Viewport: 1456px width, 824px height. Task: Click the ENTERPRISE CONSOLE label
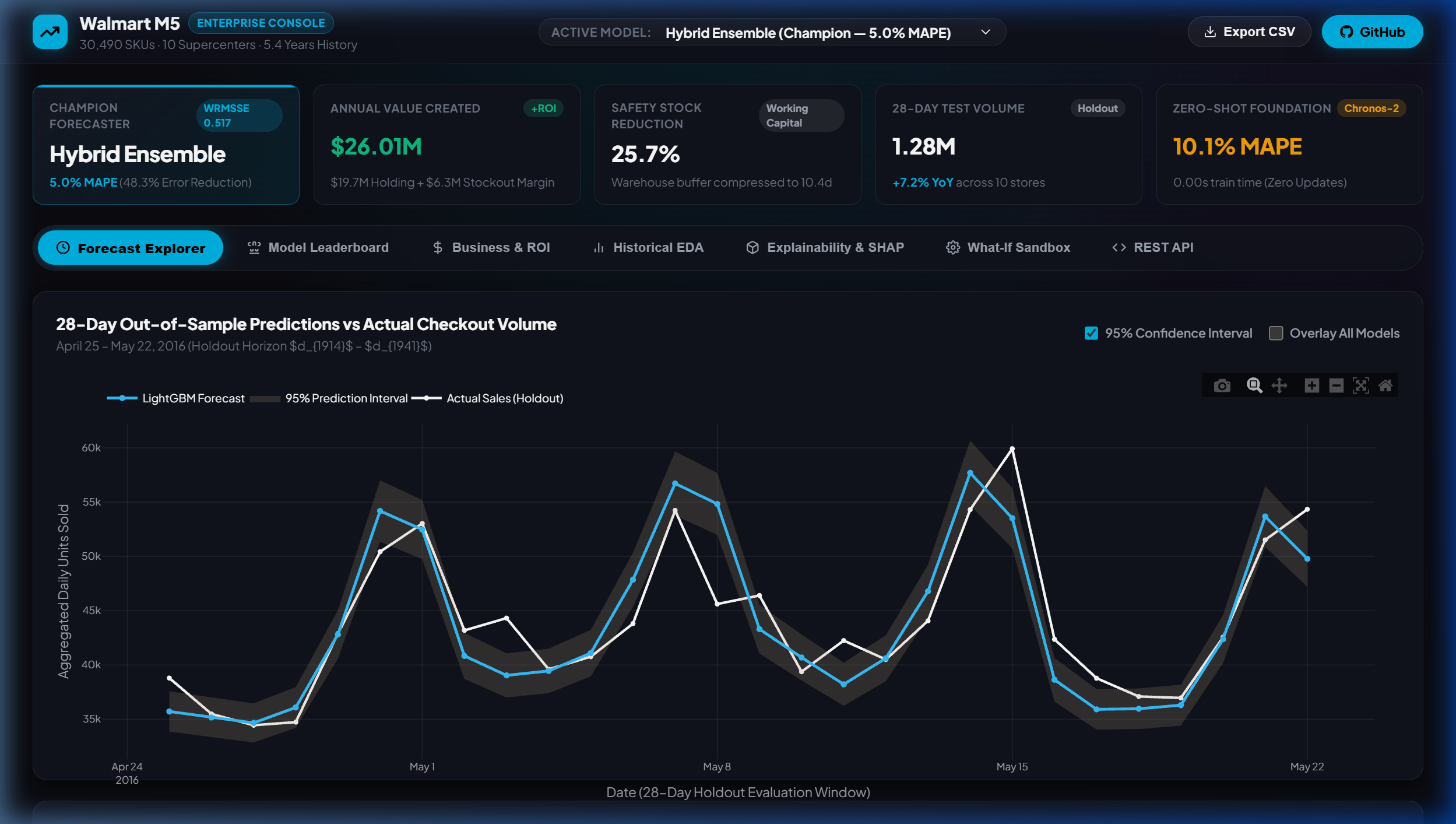tap(261, 23)
